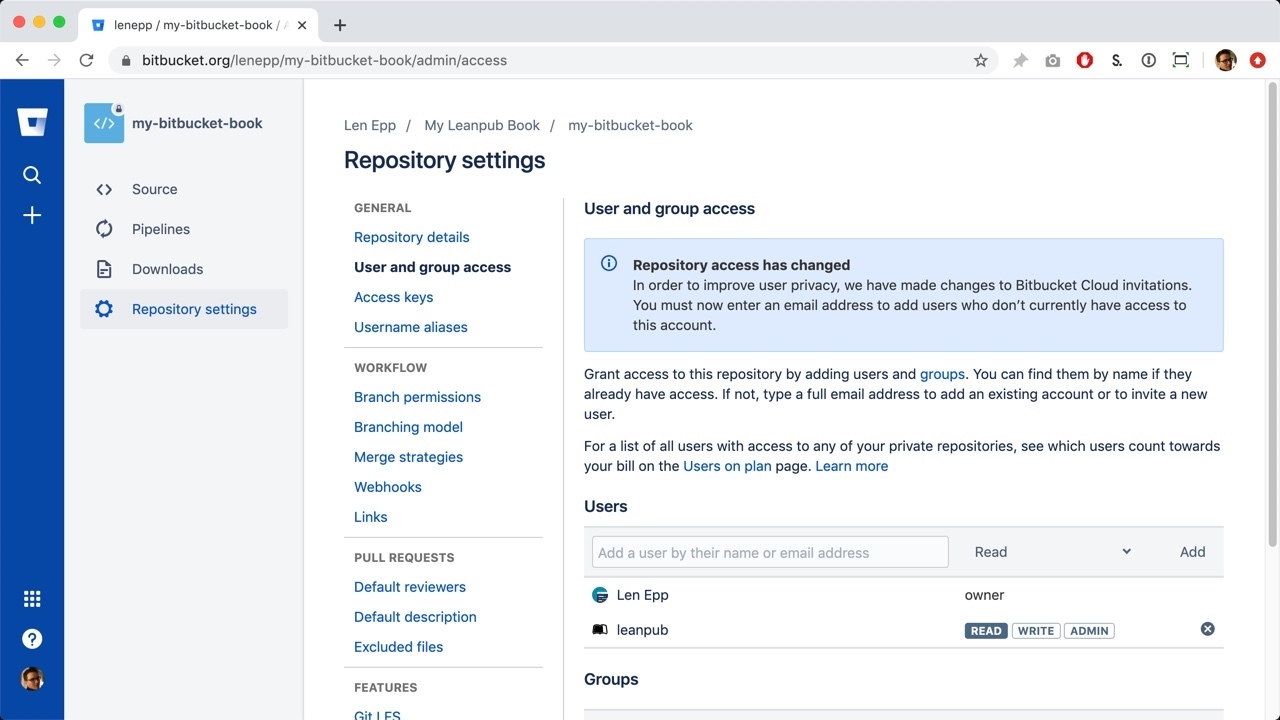The image size is (1280, 720).
Task: Click the profile avatar at bottom left
Action: tap(32, 679)
